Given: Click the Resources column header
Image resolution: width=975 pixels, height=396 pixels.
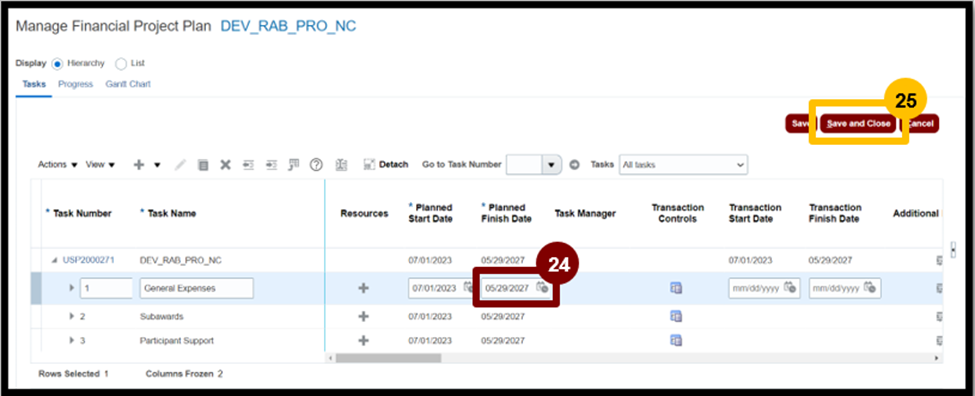Looking at the screenshot, I should click(x=364, y=213).
